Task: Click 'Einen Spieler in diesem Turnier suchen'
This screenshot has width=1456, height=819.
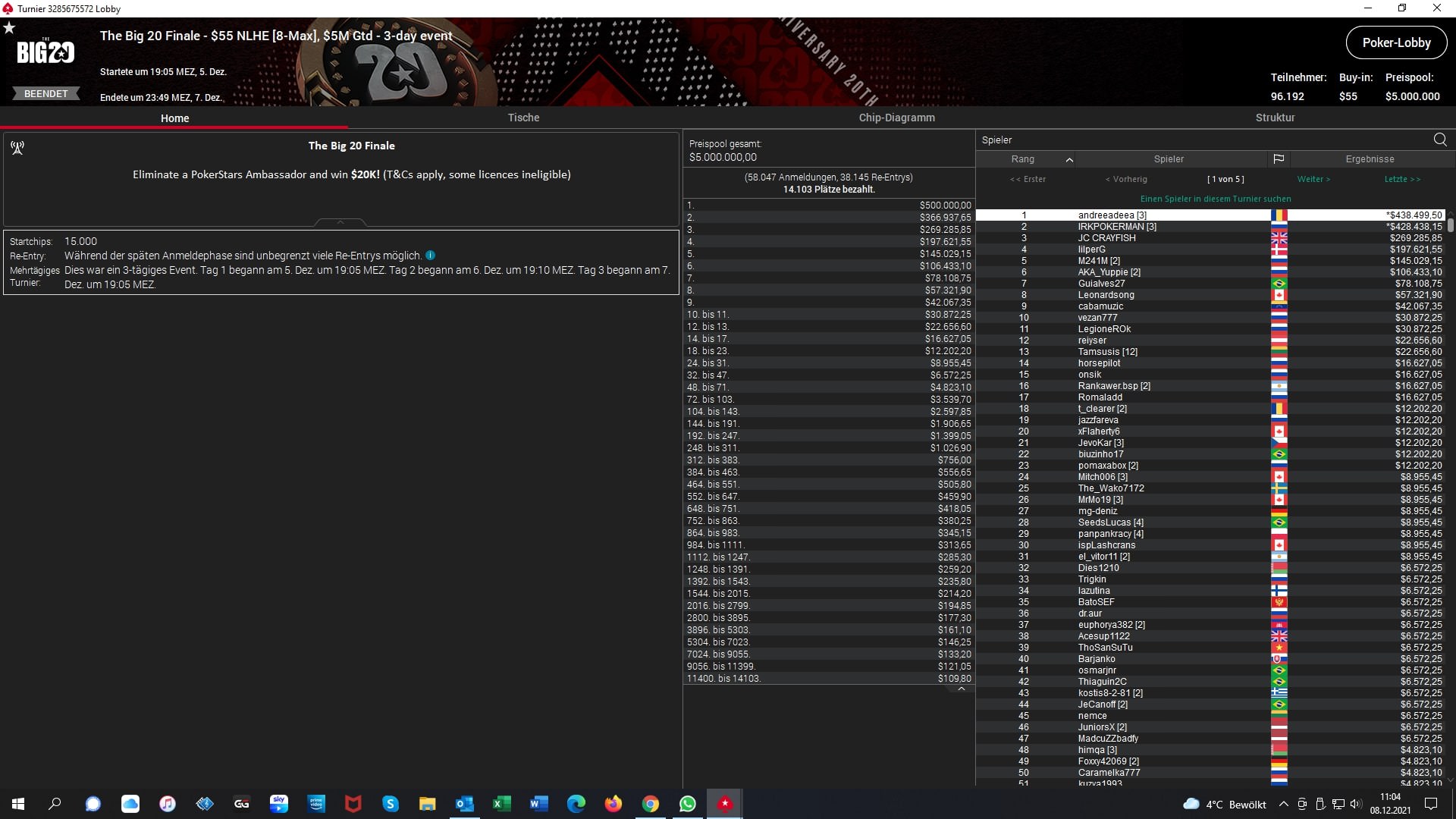Action: 1215,199
